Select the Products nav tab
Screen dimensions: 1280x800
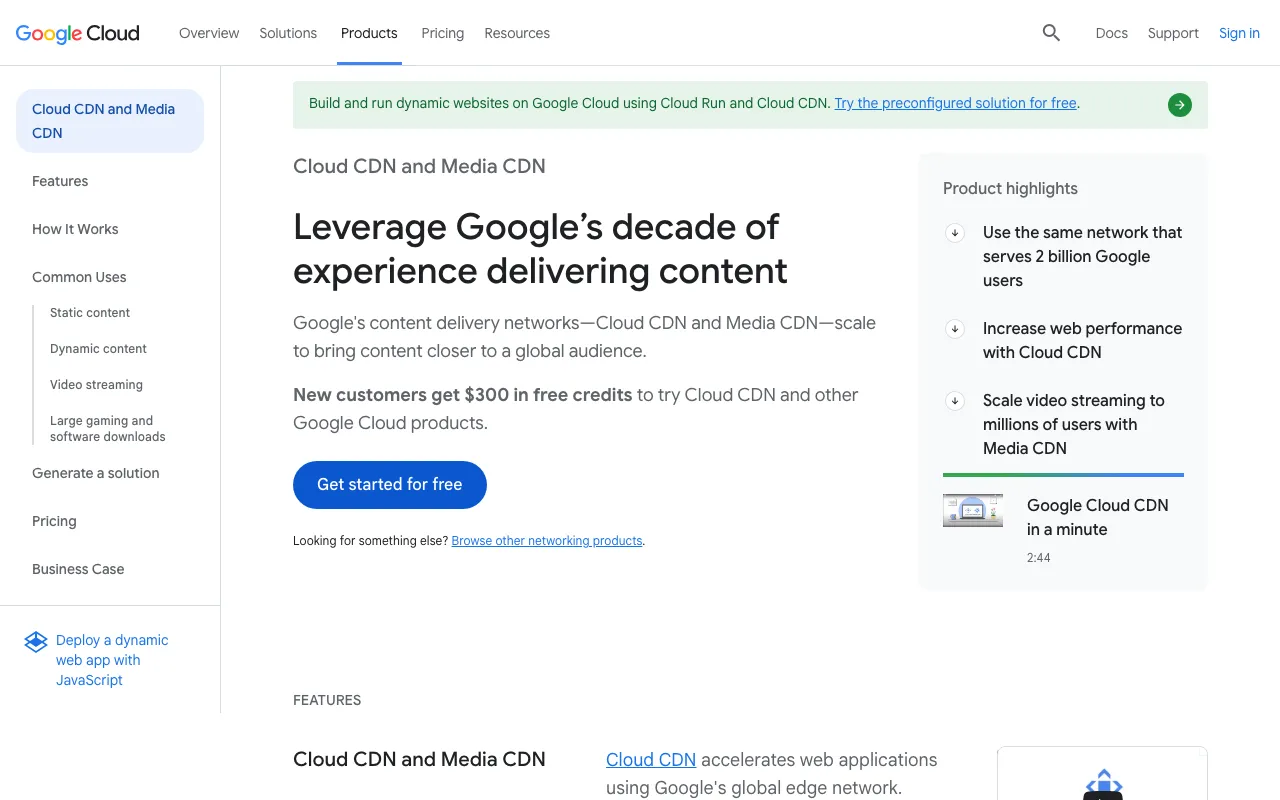369,33
